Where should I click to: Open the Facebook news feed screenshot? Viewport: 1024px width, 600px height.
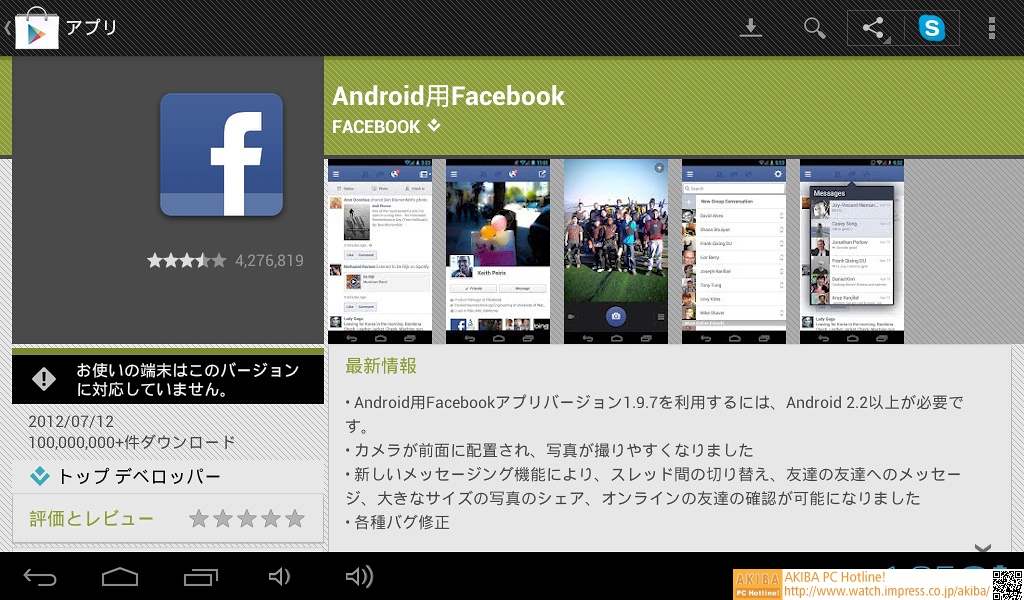click(x=379, y=251)
